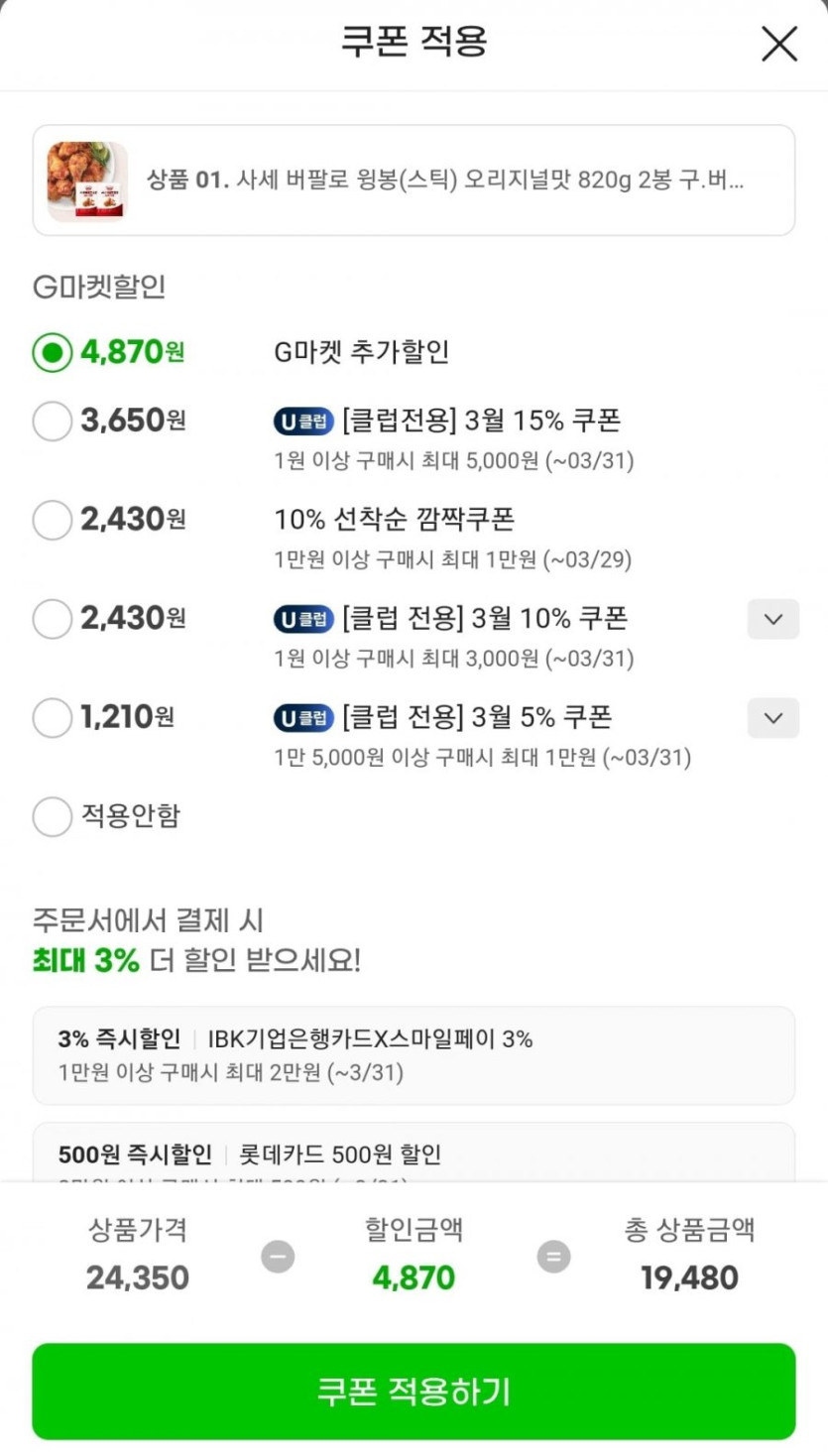Viewport: 828px width, 1456px height.
Task: Open the Buffalo wing product thumbnail
Action: click(87, 181)
